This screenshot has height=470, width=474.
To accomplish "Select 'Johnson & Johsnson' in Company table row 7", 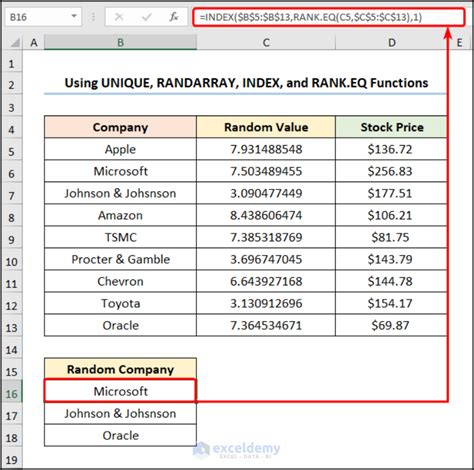I will coord(120,193).
